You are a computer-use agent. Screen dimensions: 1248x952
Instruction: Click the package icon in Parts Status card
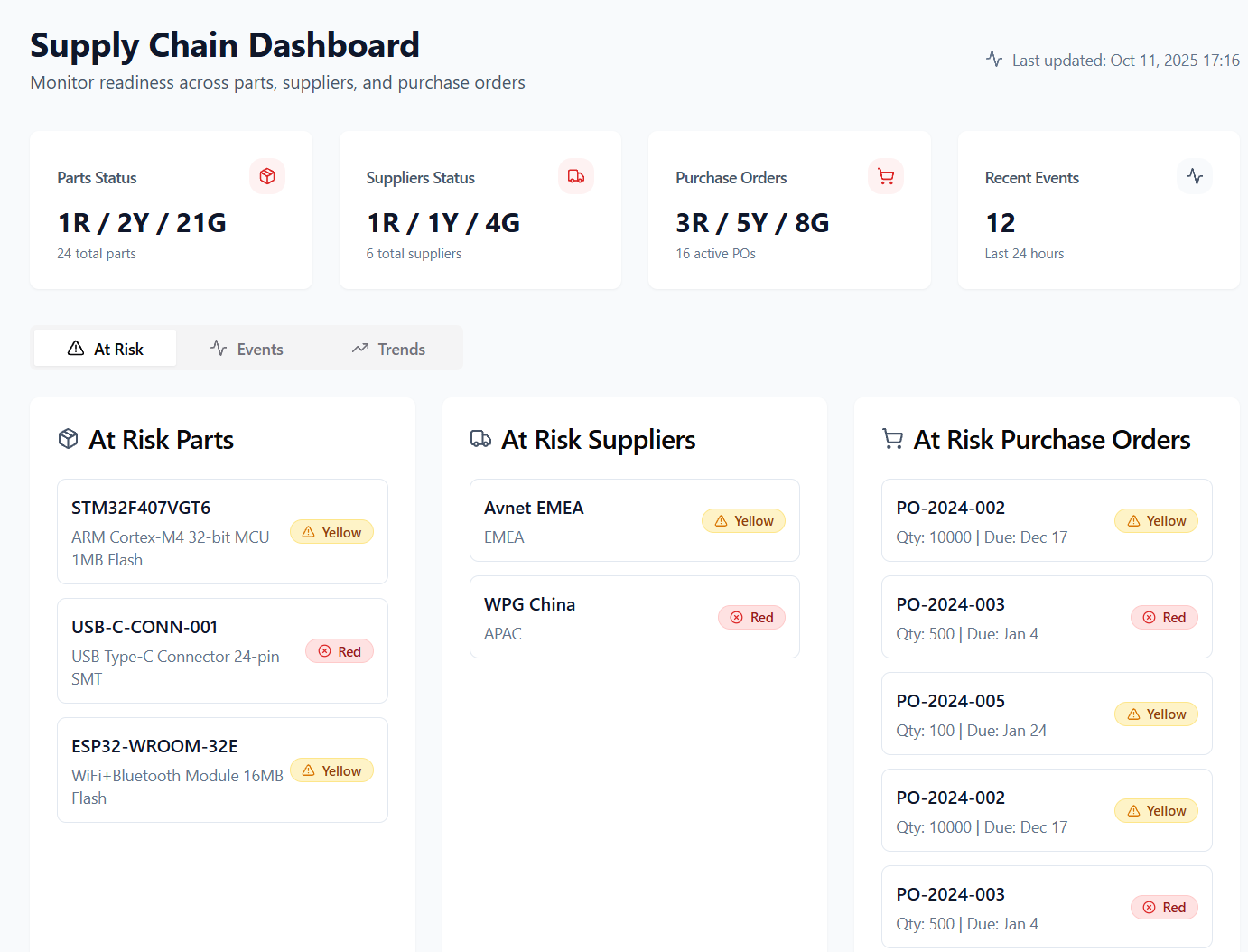(267, 176)
